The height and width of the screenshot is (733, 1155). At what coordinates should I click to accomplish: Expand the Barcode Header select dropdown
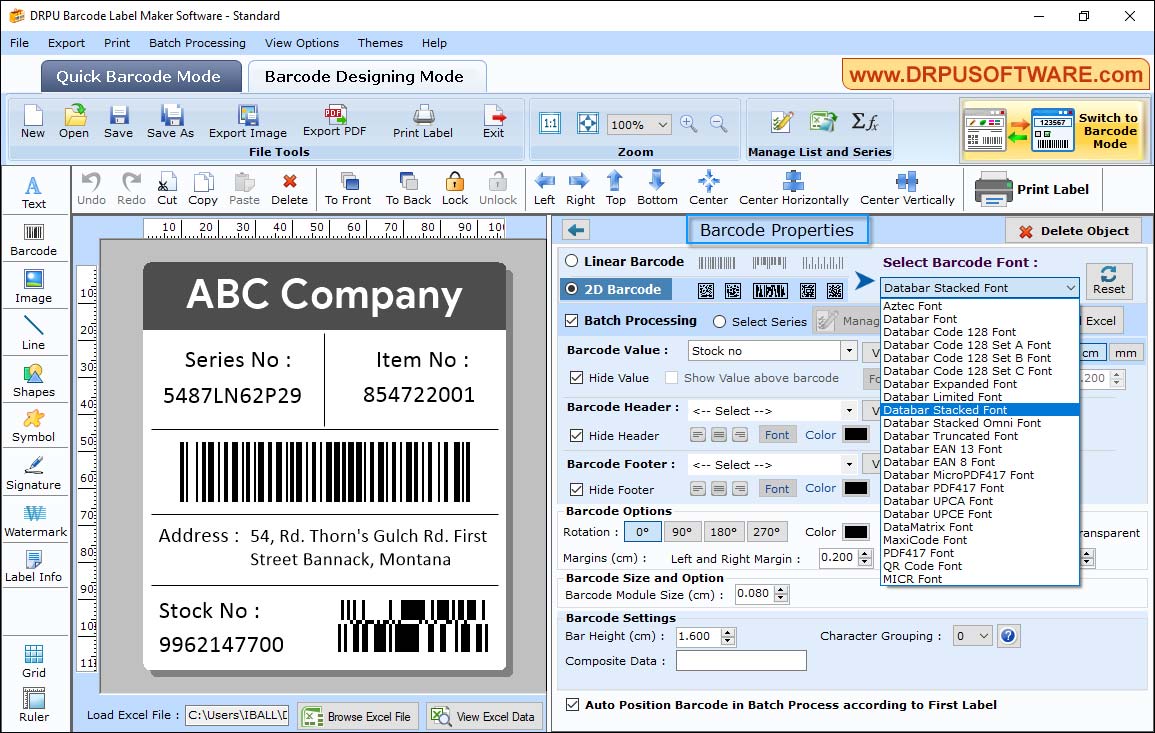point(847,409)
